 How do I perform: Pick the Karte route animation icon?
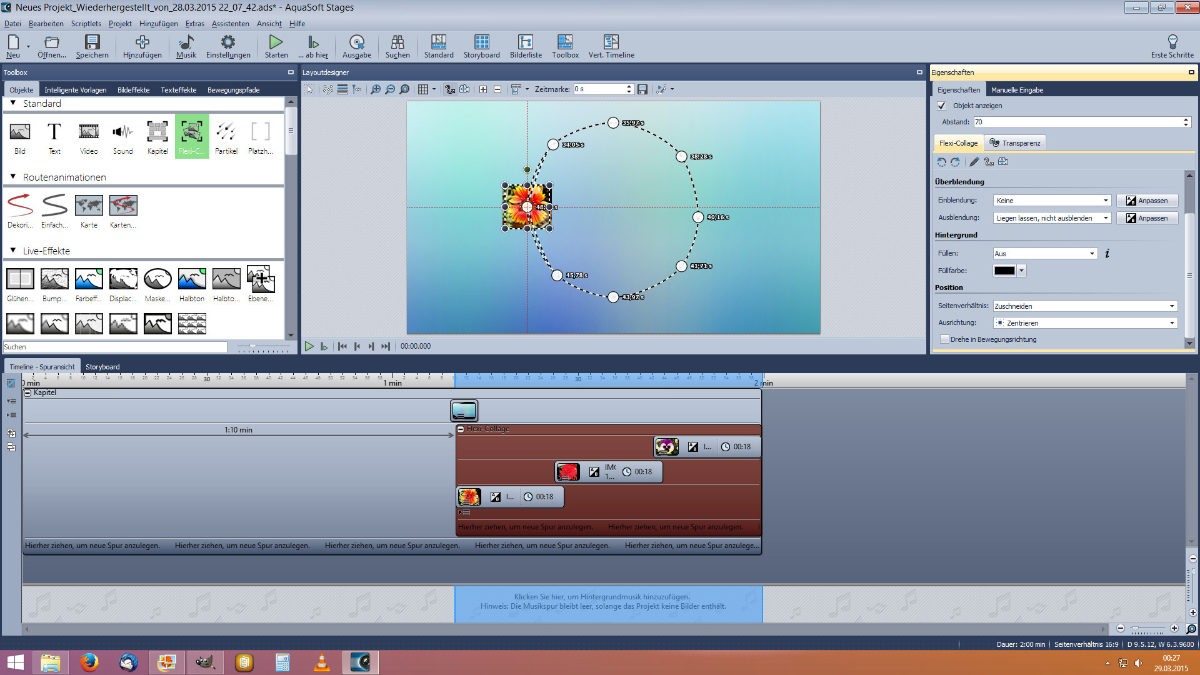click(88, 206)
